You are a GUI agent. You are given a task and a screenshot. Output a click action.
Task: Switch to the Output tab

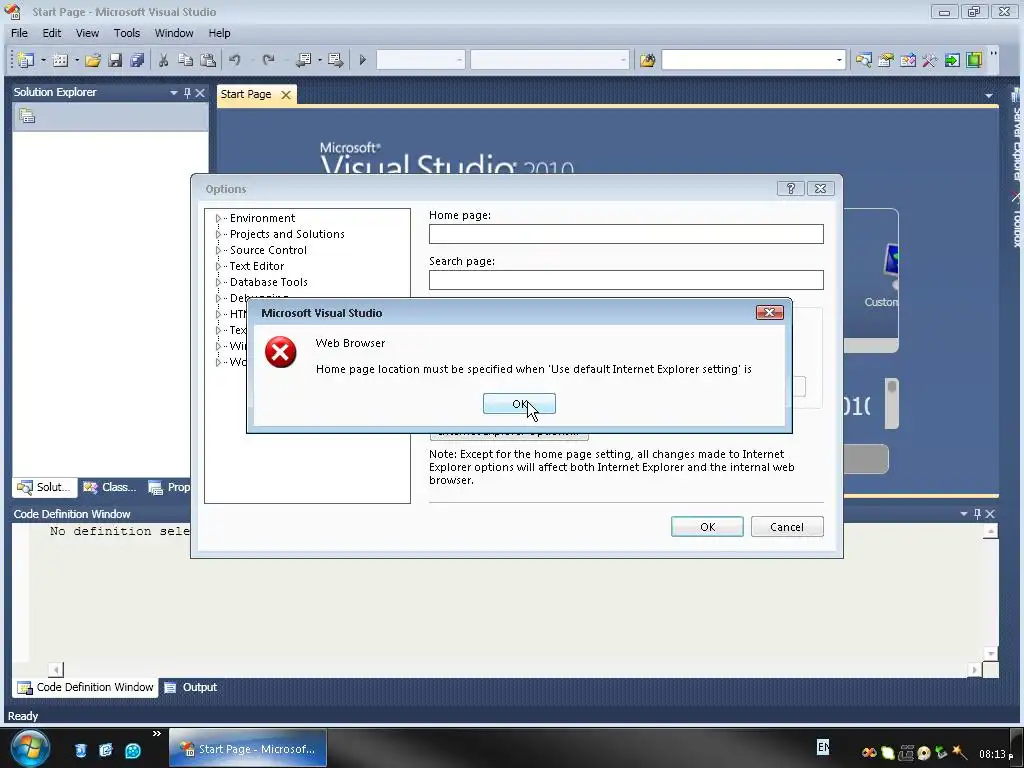pos(191,687)
